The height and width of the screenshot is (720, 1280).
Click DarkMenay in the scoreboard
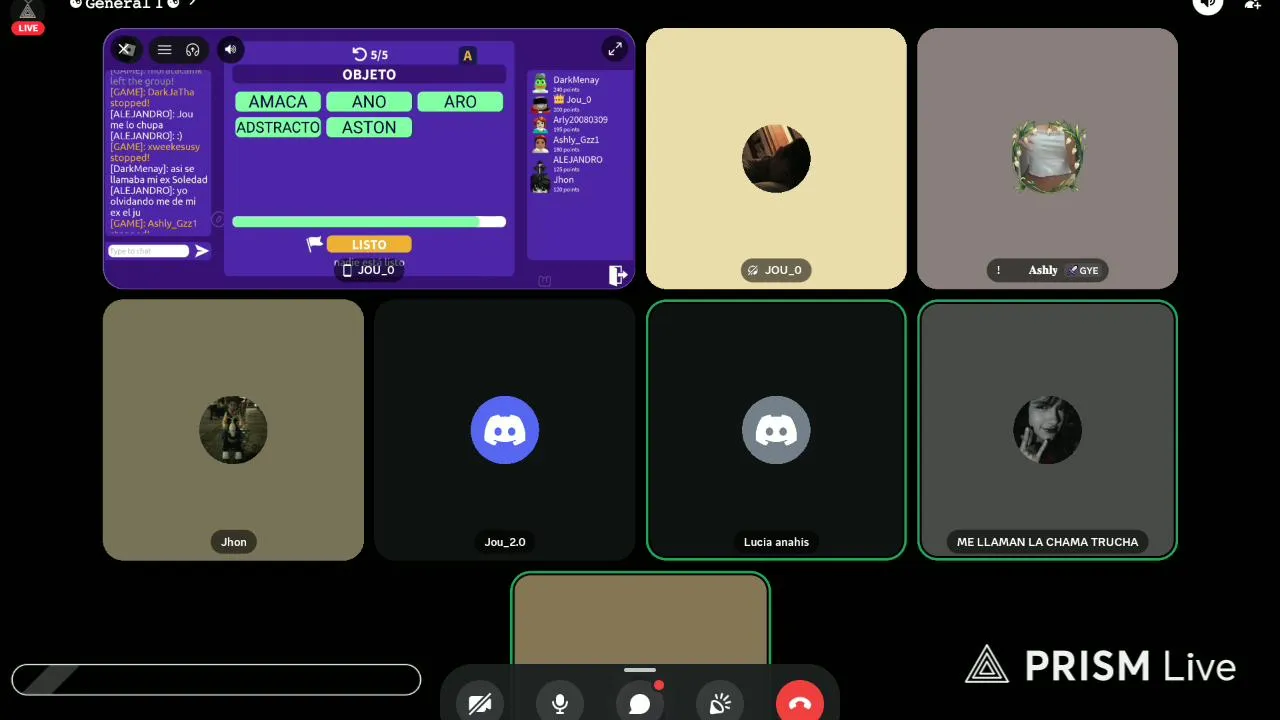coord(576,80)
